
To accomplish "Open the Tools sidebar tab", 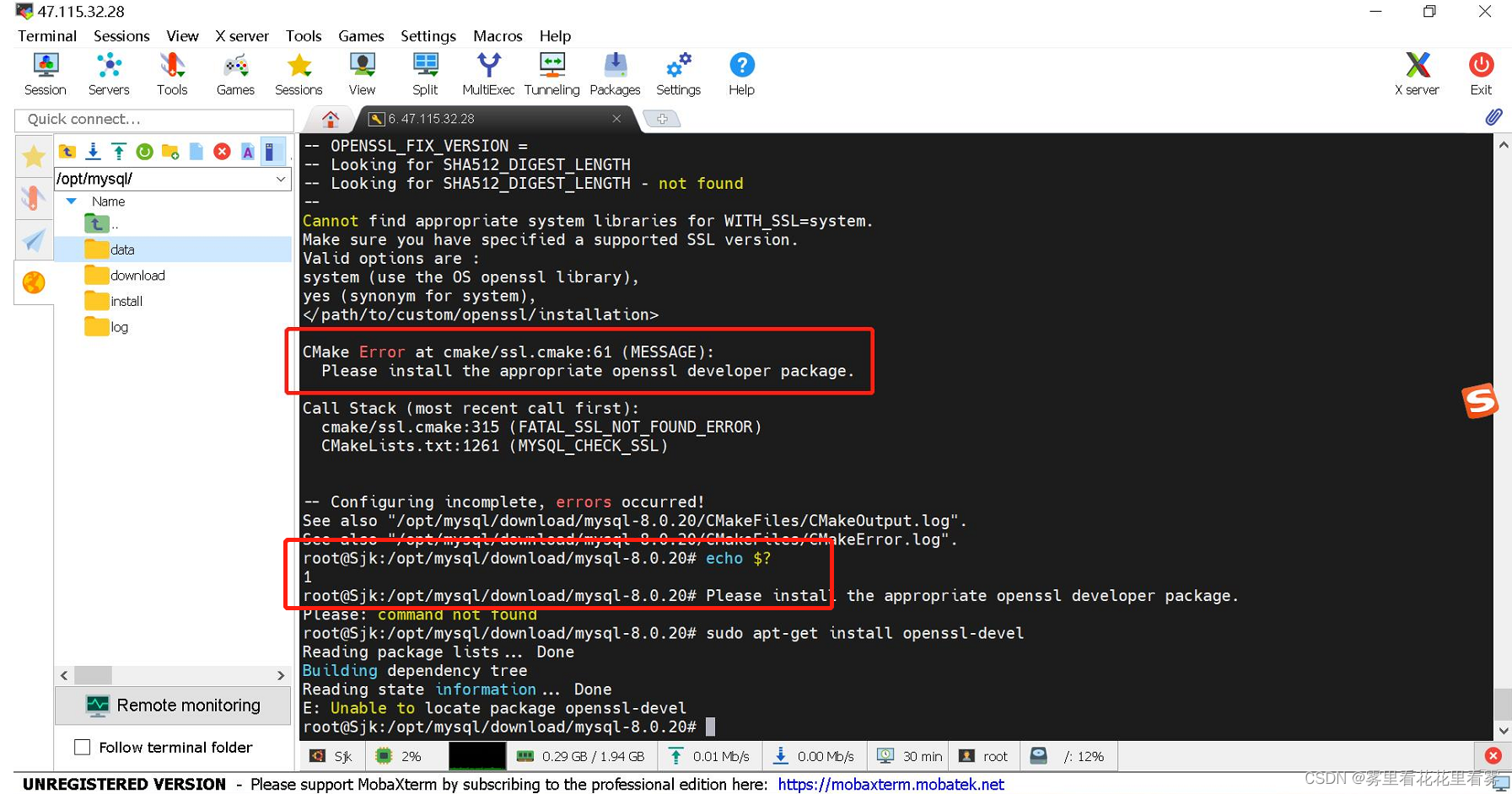I will 34,199.
